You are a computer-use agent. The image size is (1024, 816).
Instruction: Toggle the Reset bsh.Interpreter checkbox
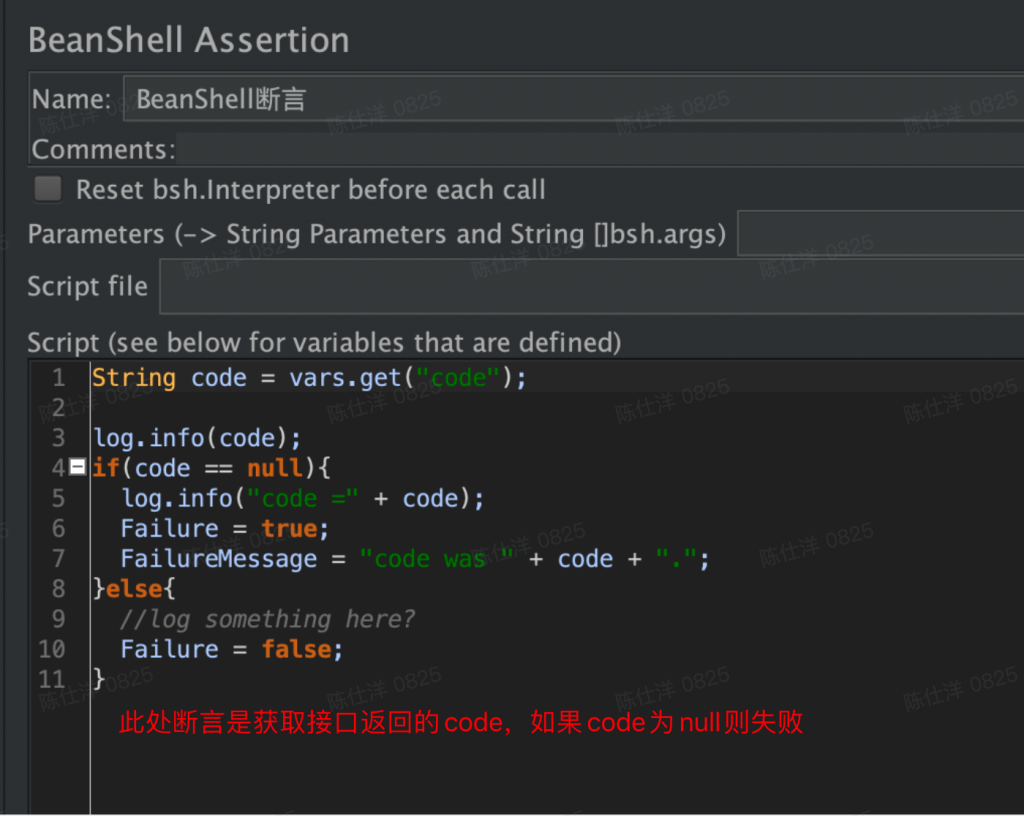click(x=47, y=189)
